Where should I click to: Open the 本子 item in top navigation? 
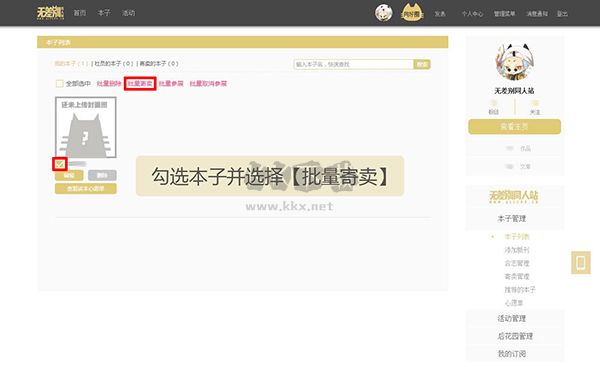104,13
